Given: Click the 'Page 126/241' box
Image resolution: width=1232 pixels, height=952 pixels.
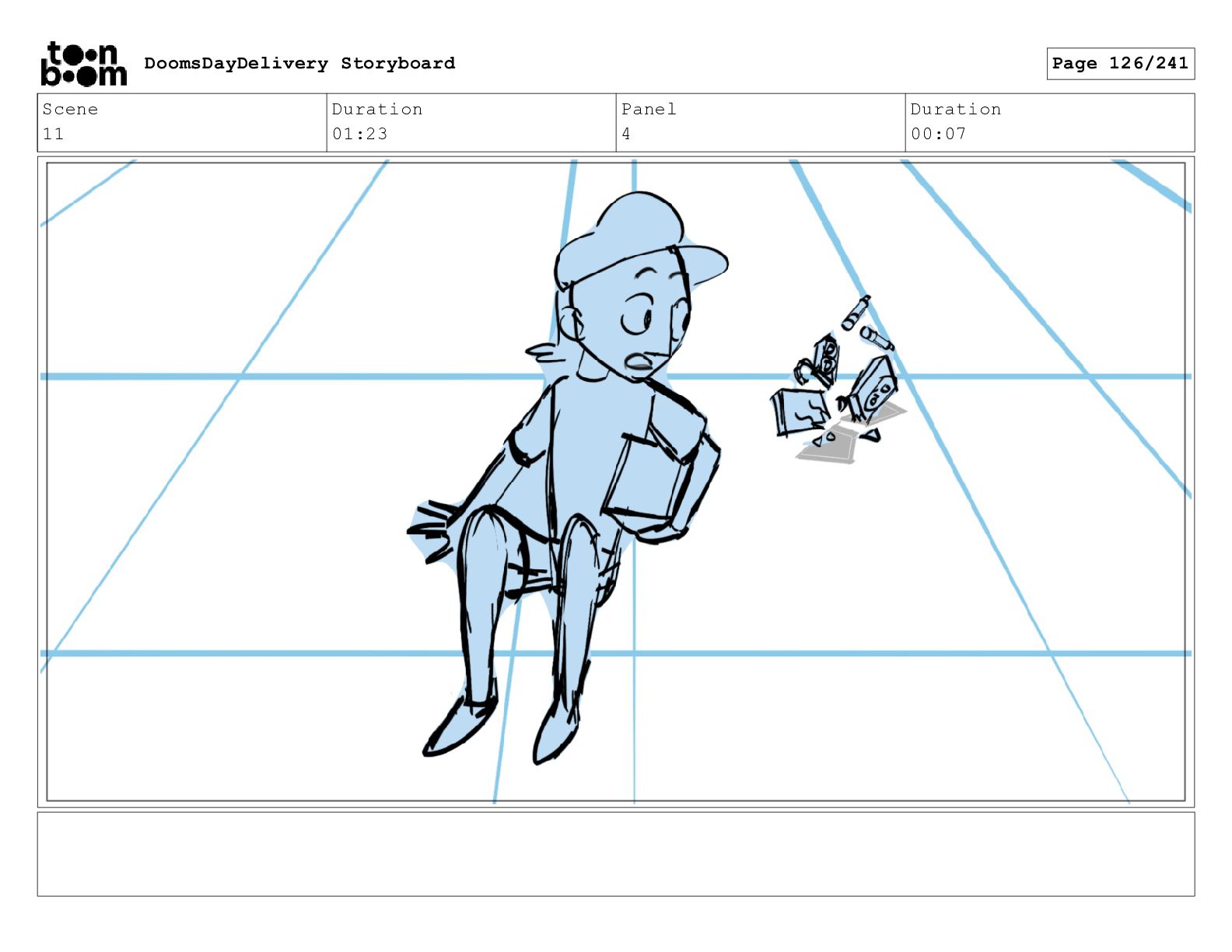Looking at the screenshot, I should click(x=1120, y=63).
